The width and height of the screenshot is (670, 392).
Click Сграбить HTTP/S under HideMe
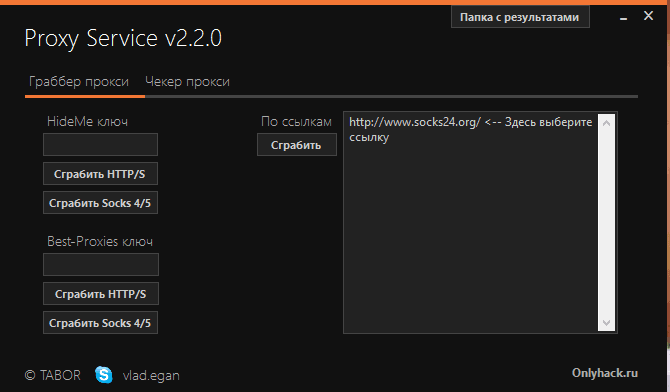click(x=100, y=174)
